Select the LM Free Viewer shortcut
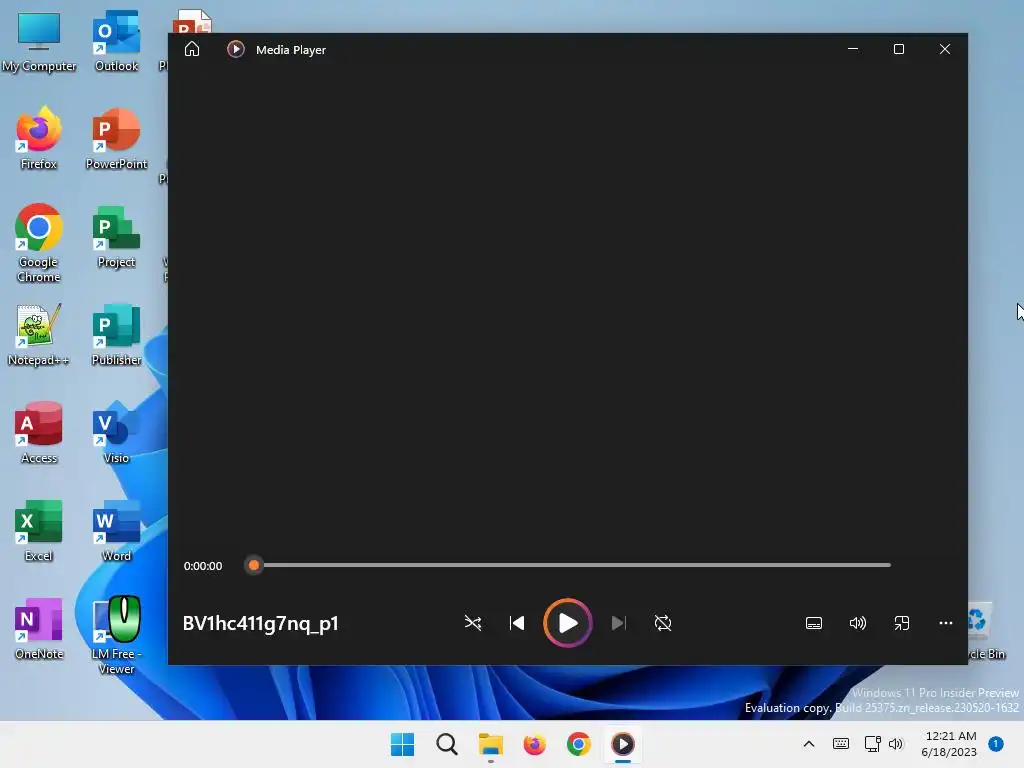 tap(116, 635)
